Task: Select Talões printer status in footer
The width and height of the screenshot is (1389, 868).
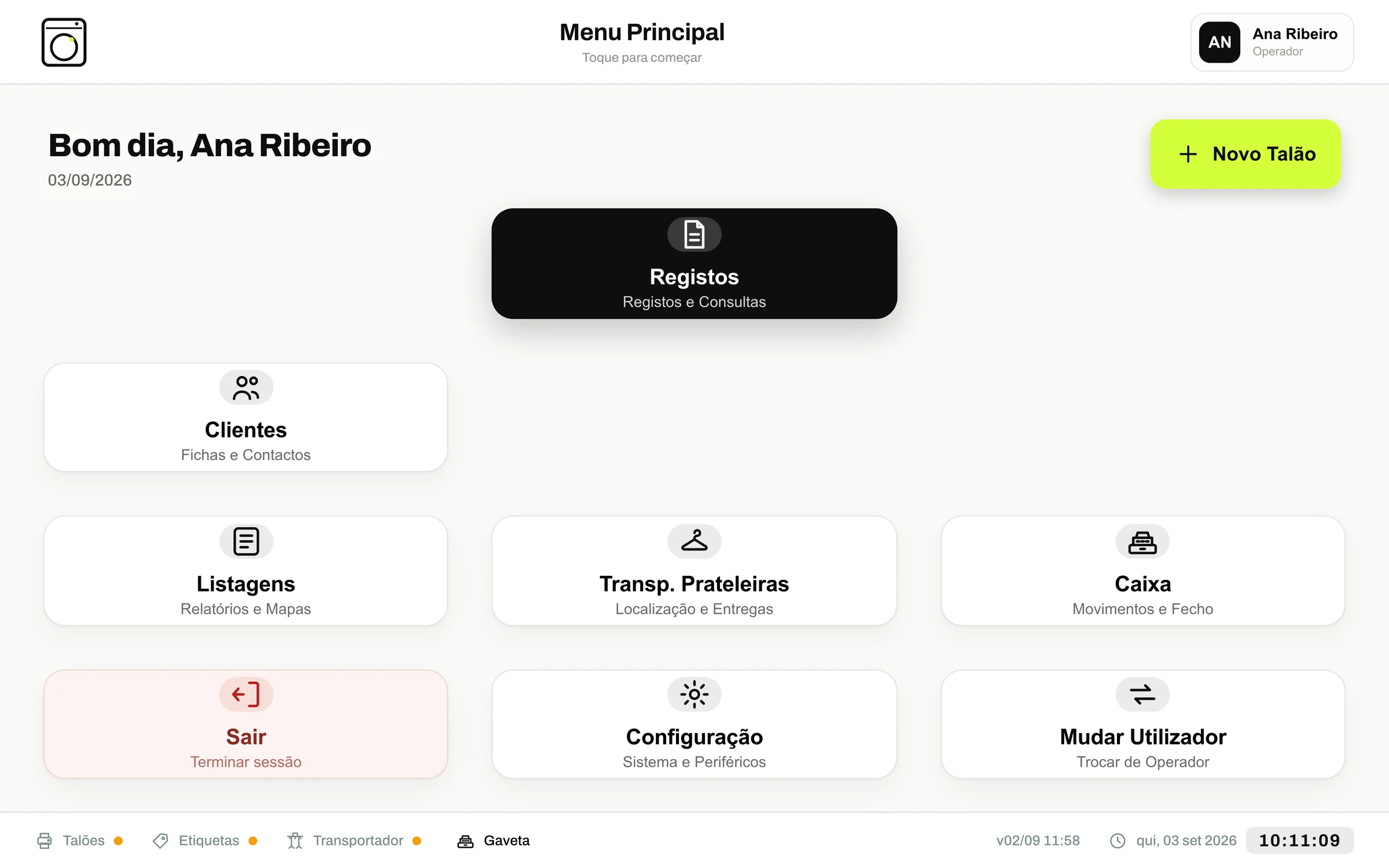Action: click(80, 840)
